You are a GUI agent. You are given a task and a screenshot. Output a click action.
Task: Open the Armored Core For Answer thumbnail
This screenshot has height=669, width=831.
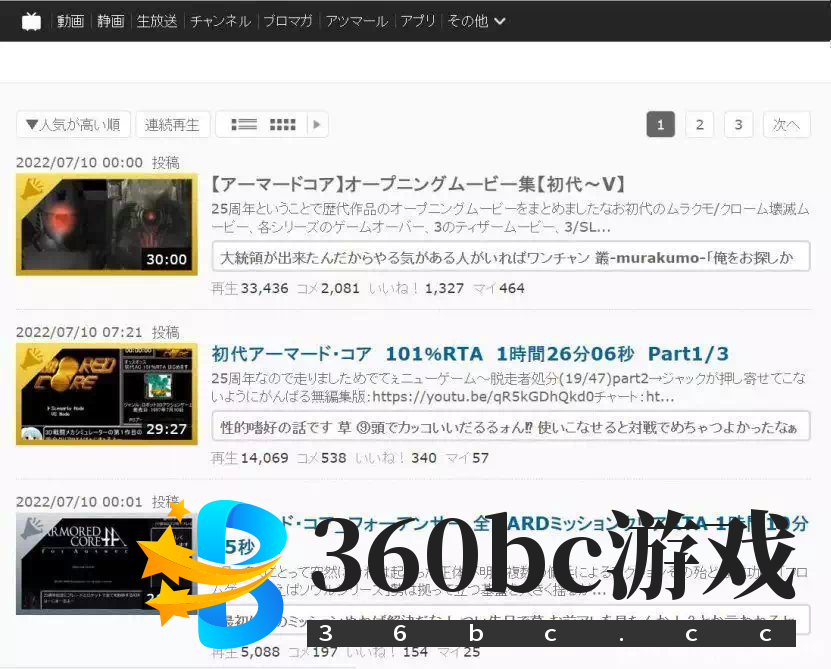[x=107, y=564]
